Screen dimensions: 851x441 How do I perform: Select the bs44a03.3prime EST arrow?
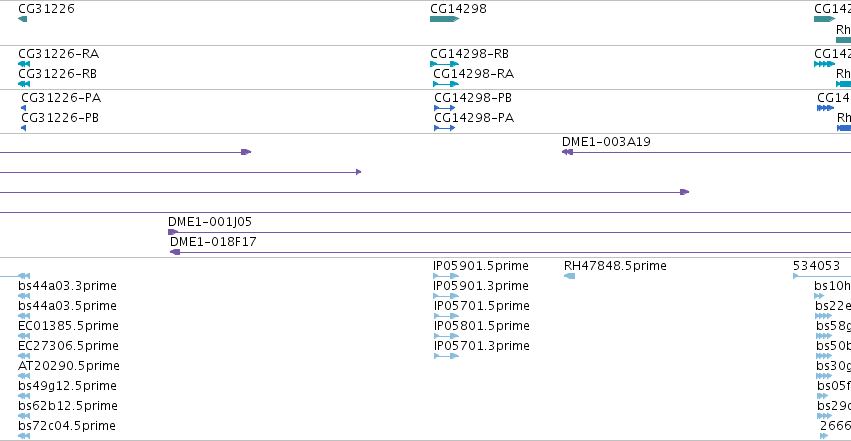(24, 296)
